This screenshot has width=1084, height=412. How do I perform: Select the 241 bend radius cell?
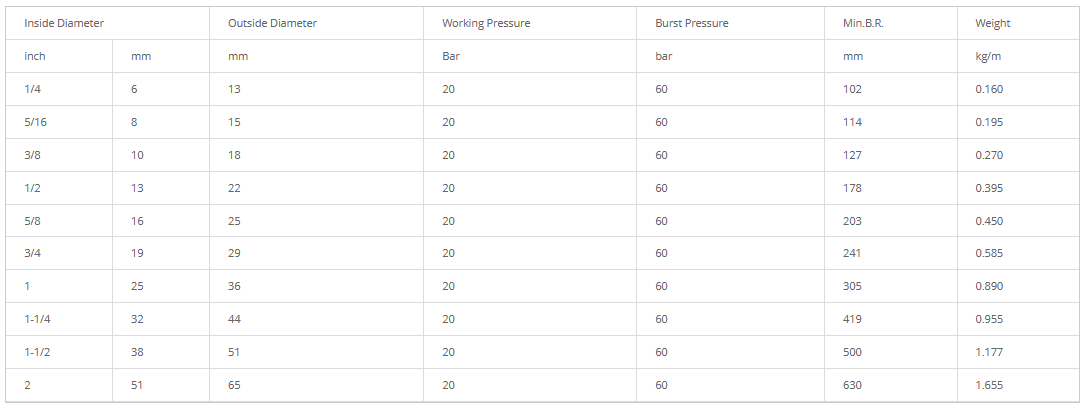coord(852,254)
